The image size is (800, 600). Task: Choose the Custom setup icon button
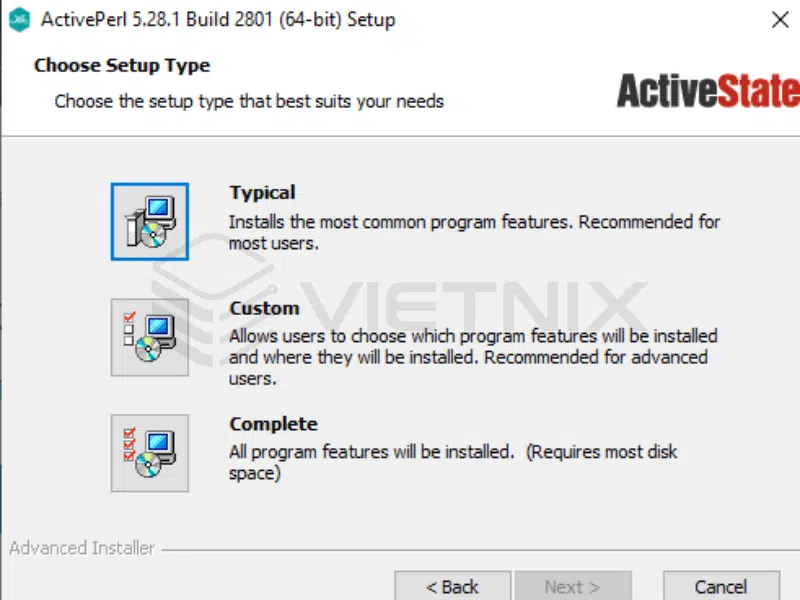(x=149, y=337)
